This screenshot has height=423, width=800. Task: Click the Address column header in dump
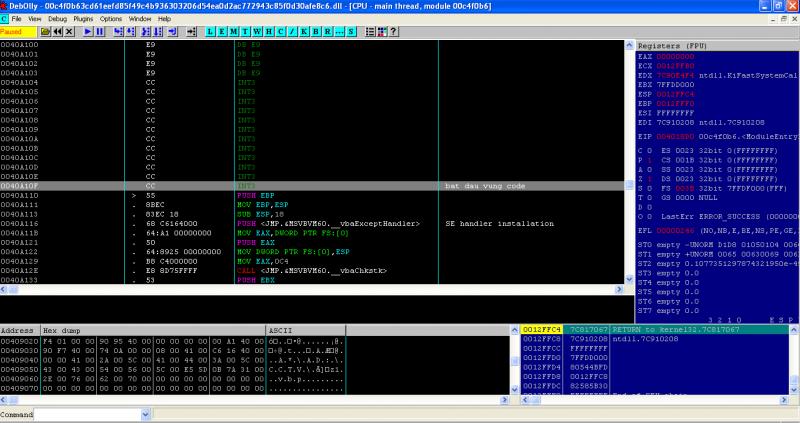pos(20,330)
